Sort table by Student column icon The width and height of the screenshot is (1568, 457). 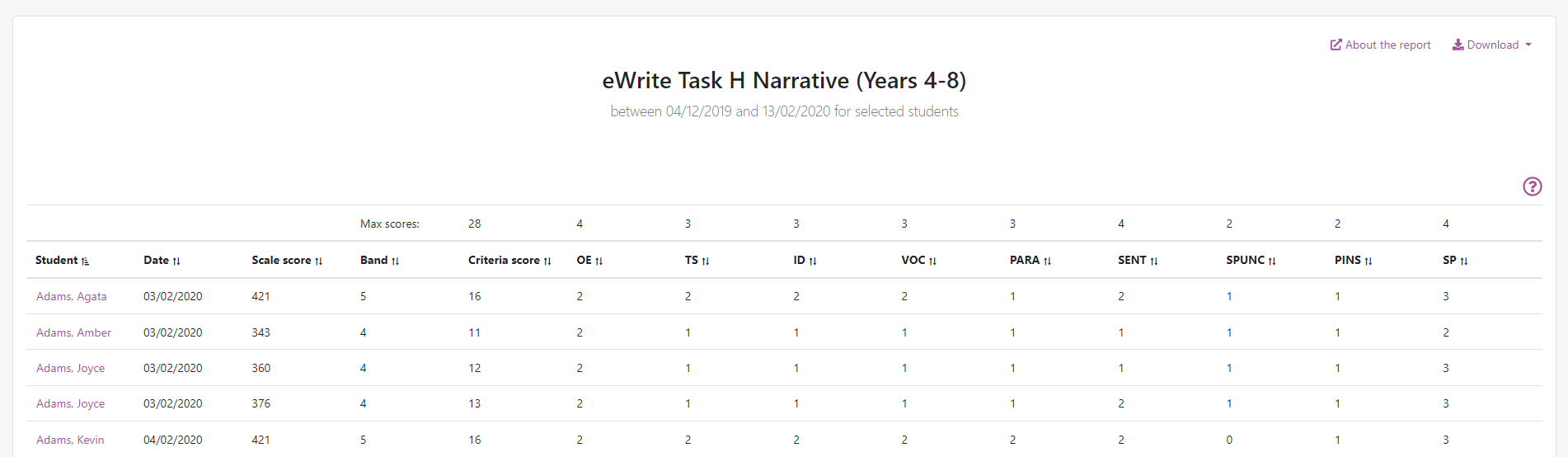pos(85,261)
